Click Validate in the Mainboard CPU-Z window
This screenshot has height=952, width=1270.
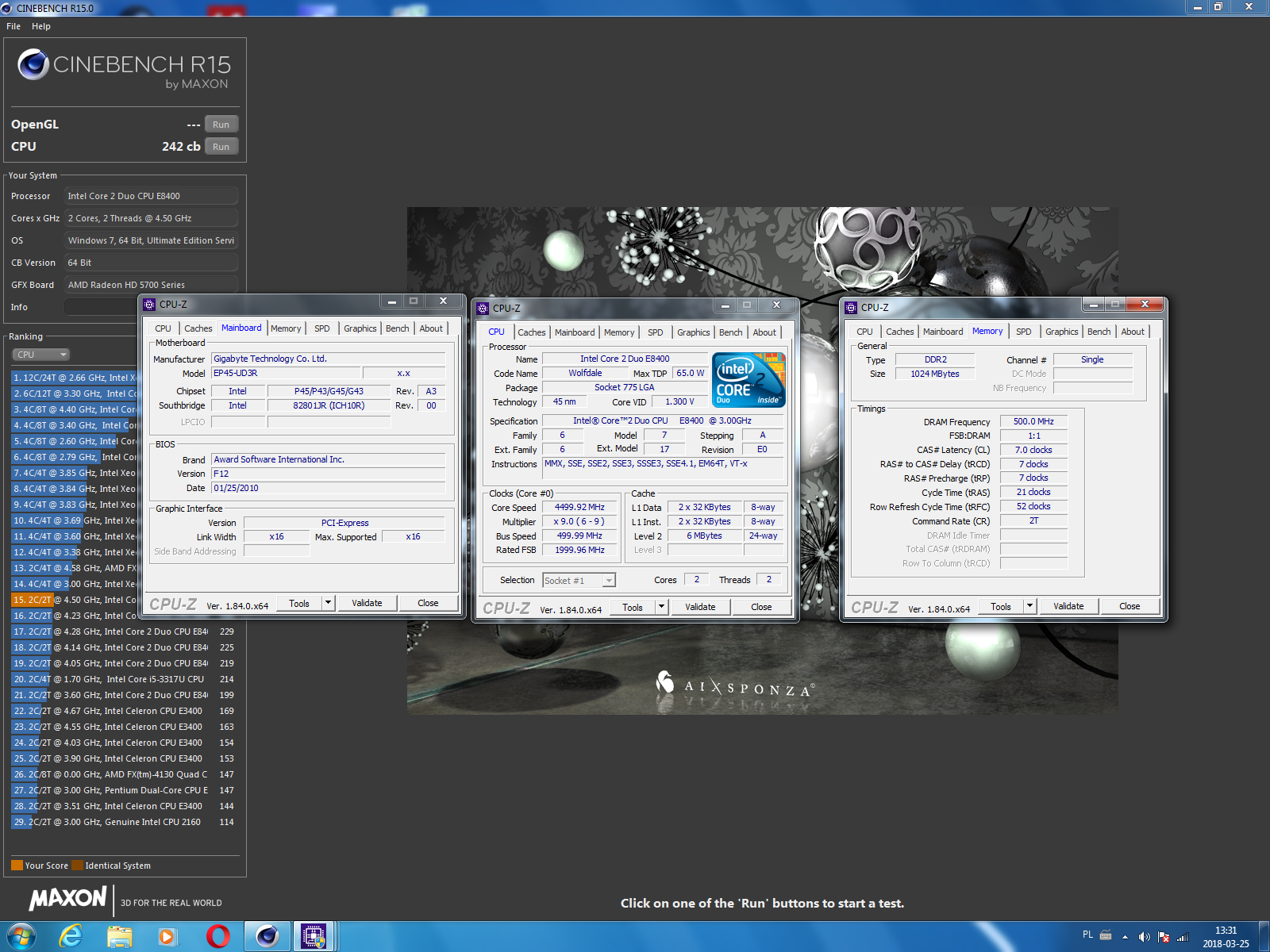click(x=367, y=603)
